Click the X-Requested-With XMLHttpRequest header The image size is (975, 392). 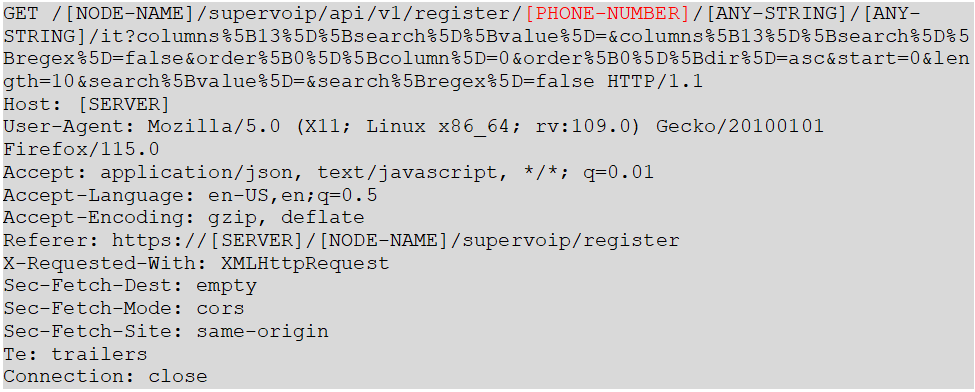tap(196, 263)
